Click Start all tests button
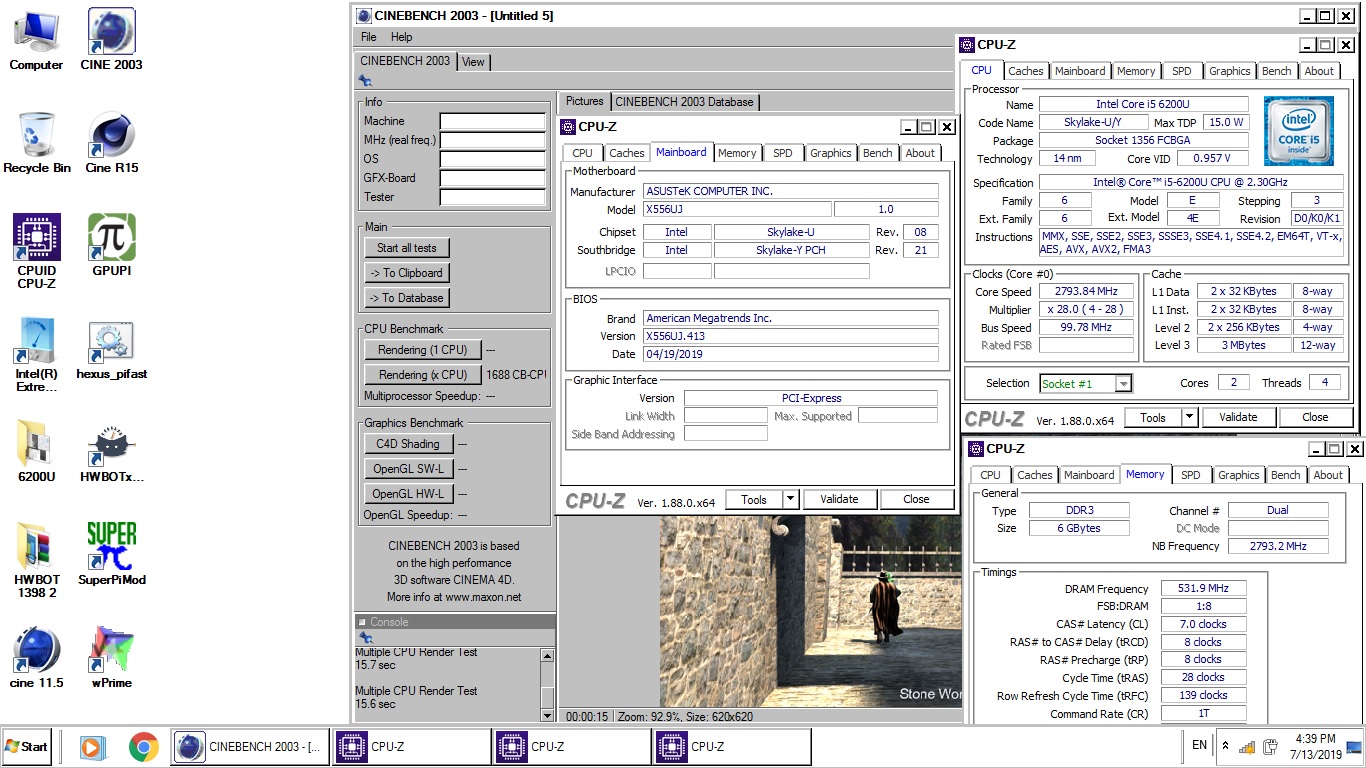1366x768 pixels. 407,248
